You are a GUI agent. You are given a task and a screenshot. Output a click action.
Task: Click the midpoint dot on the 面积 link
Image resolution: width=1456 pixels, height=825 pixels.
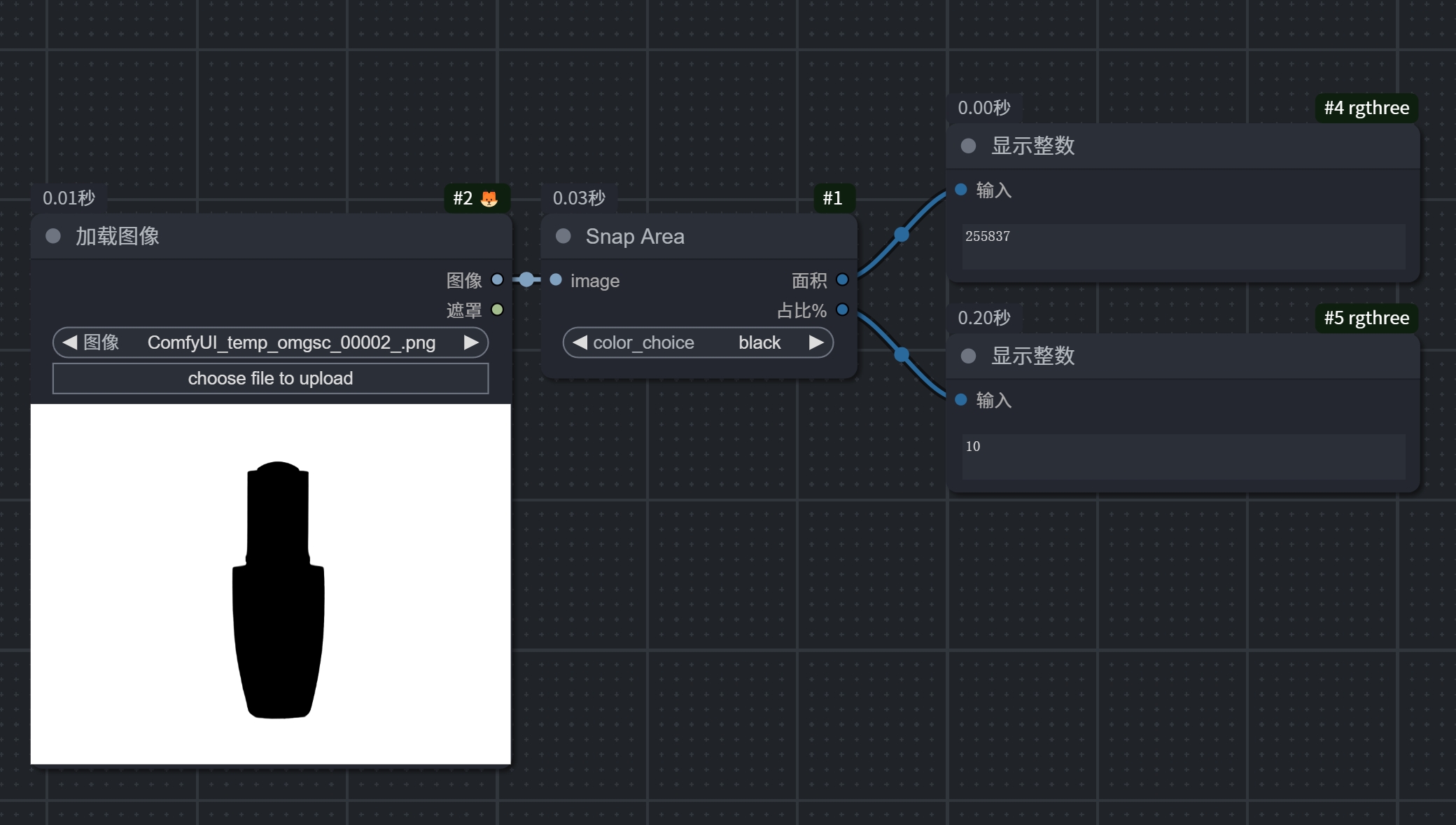click(x=902, y=235)
